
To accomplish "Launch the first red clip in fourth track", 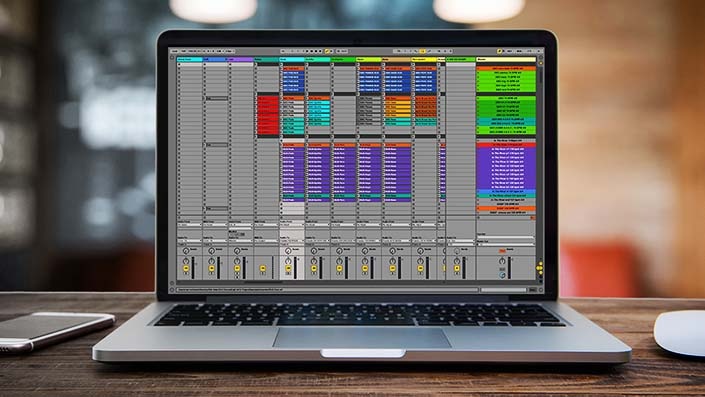I will click(x=268, y=98).
